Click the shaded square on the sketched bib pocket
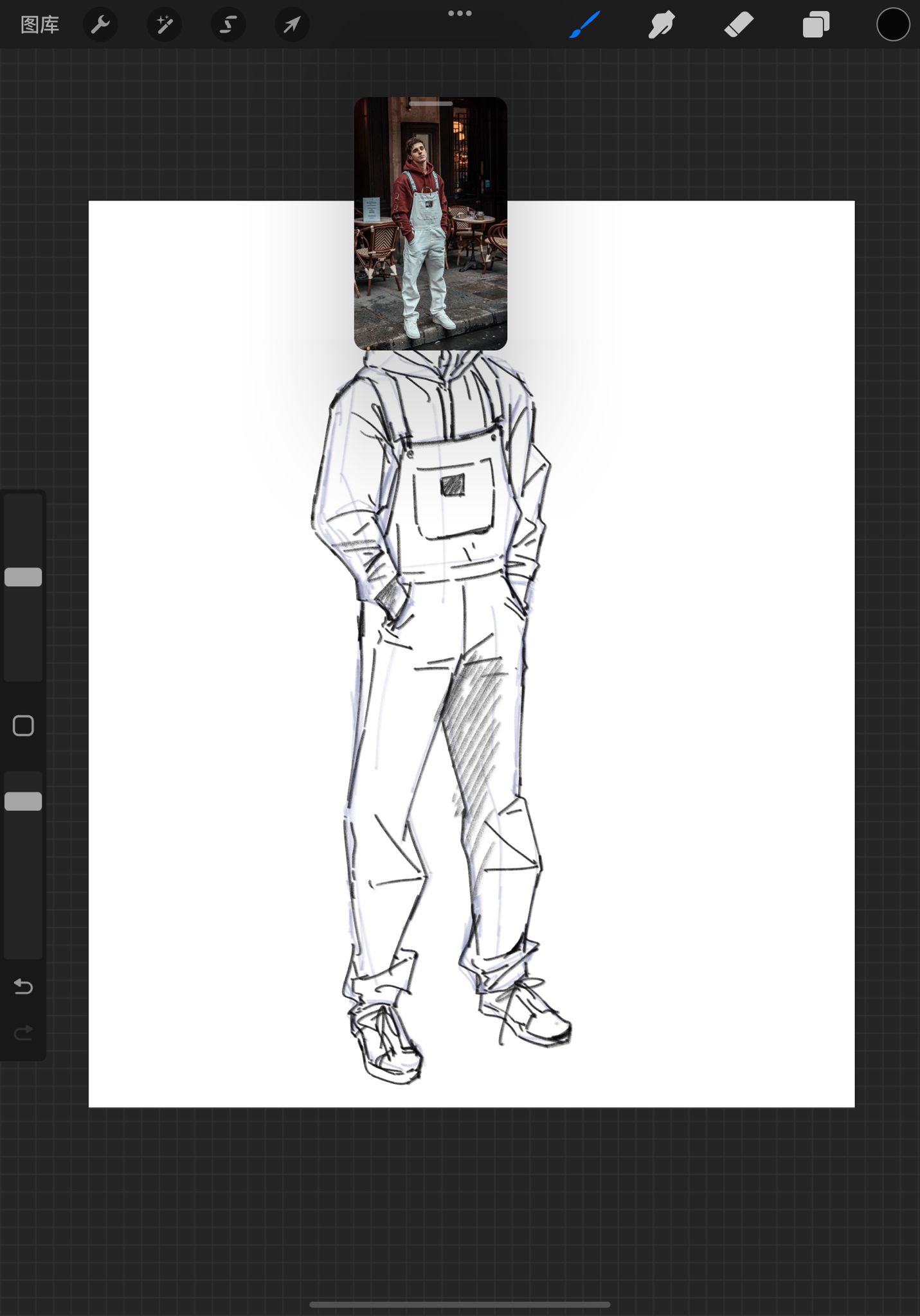The width and height of the screenshot is (920, 1316). [x=453, y=485]
